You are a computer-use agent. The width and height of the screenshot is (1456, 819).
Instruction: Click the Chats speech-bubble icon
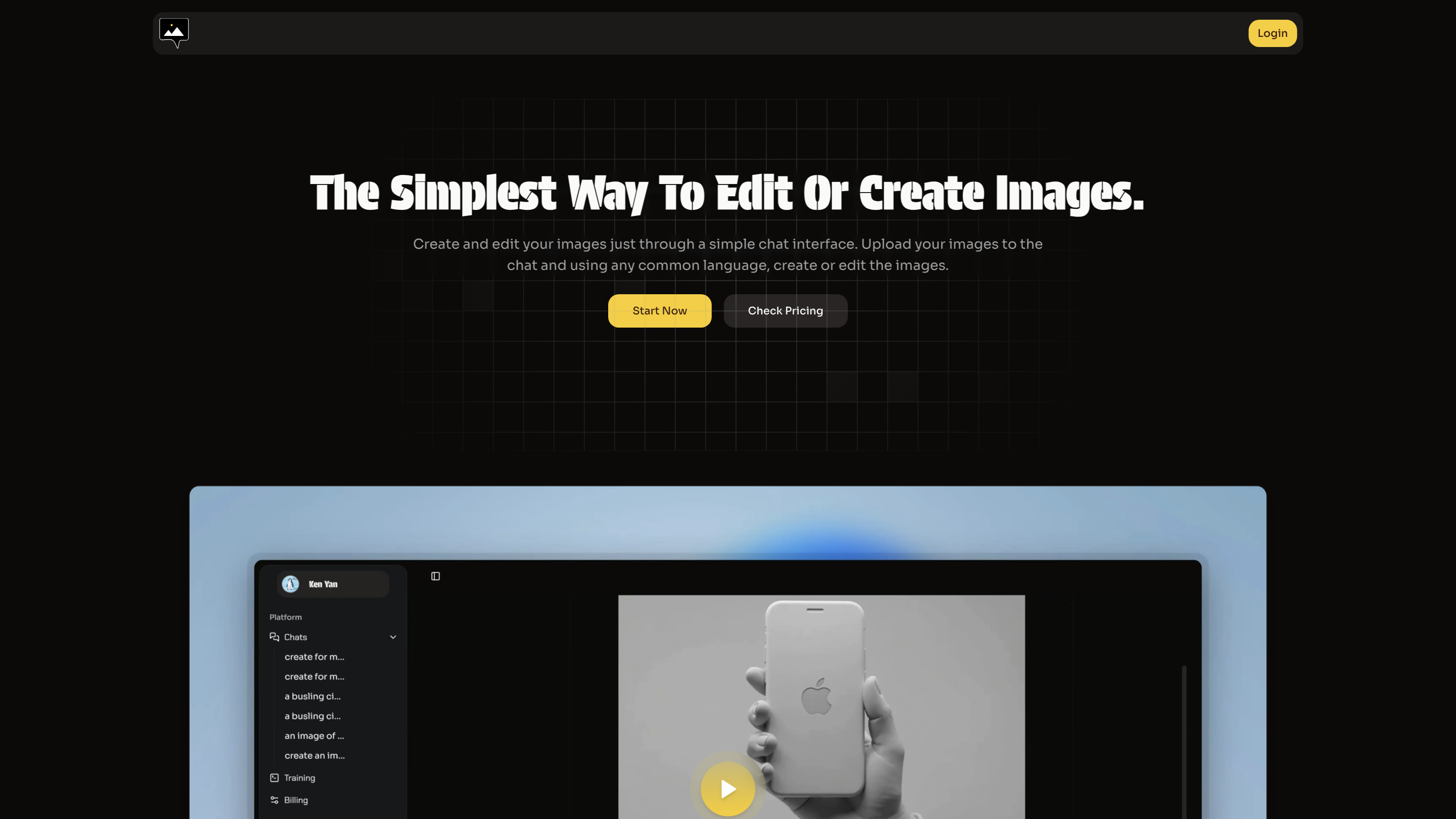pos(275,637)
